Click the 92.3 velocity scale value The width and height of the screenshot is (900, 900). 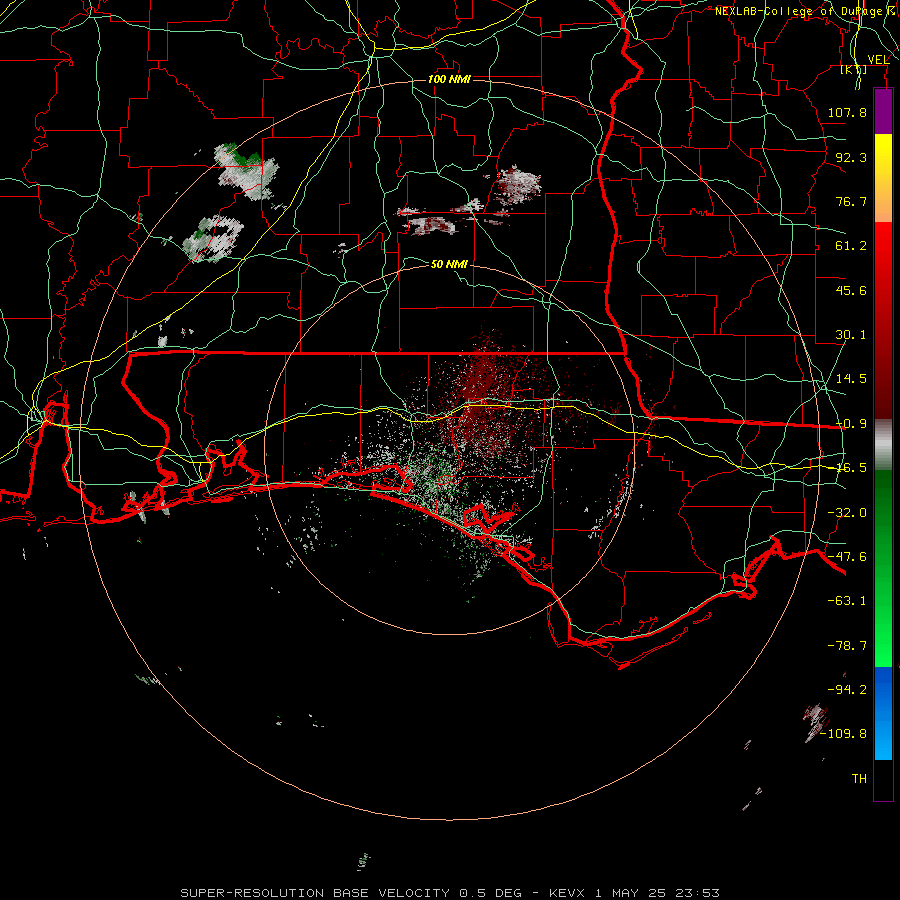click(851, 157)
